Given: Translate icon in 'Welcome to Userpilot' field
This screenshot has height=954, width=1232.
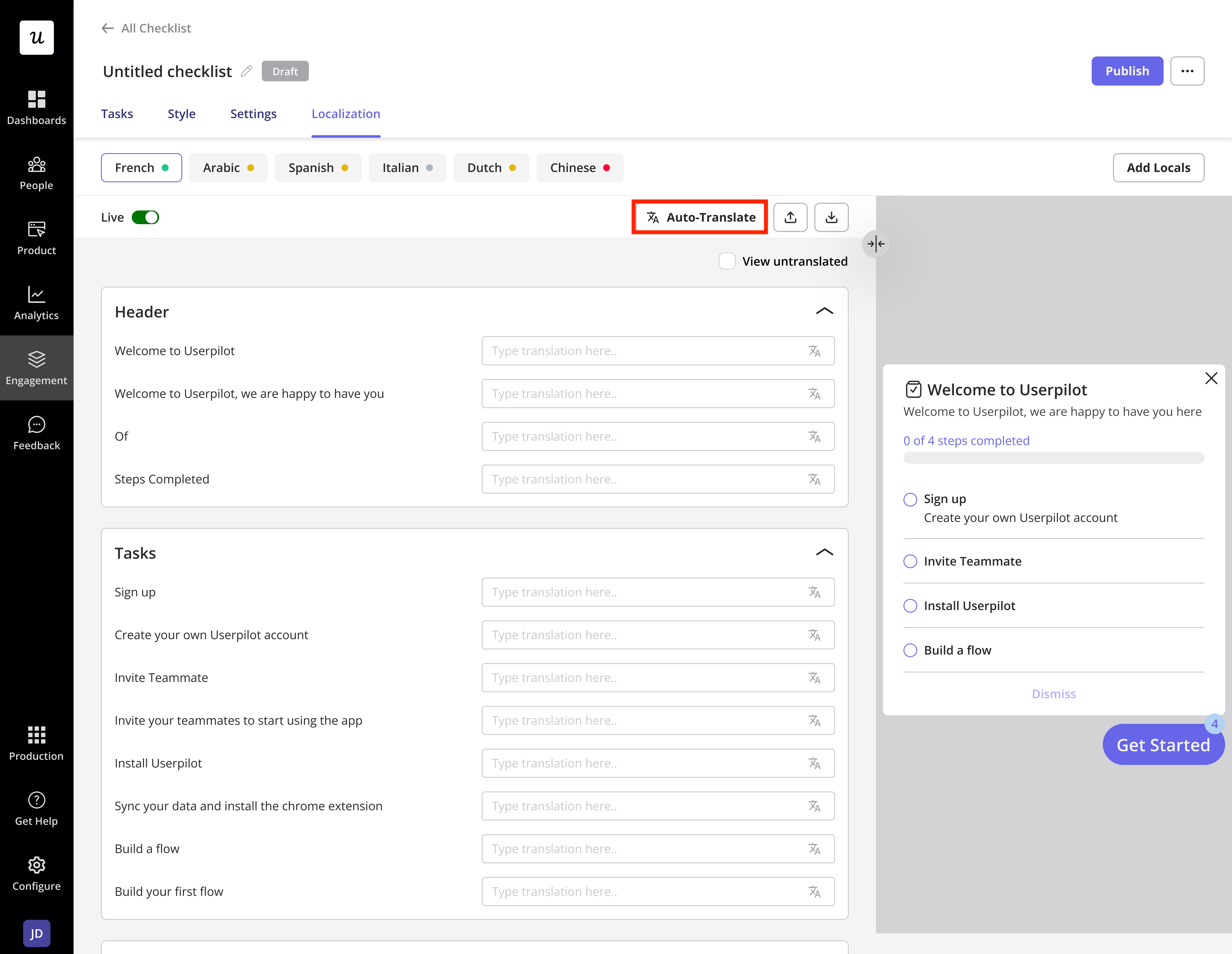Looking at the screenshot, I should (814, 351).
